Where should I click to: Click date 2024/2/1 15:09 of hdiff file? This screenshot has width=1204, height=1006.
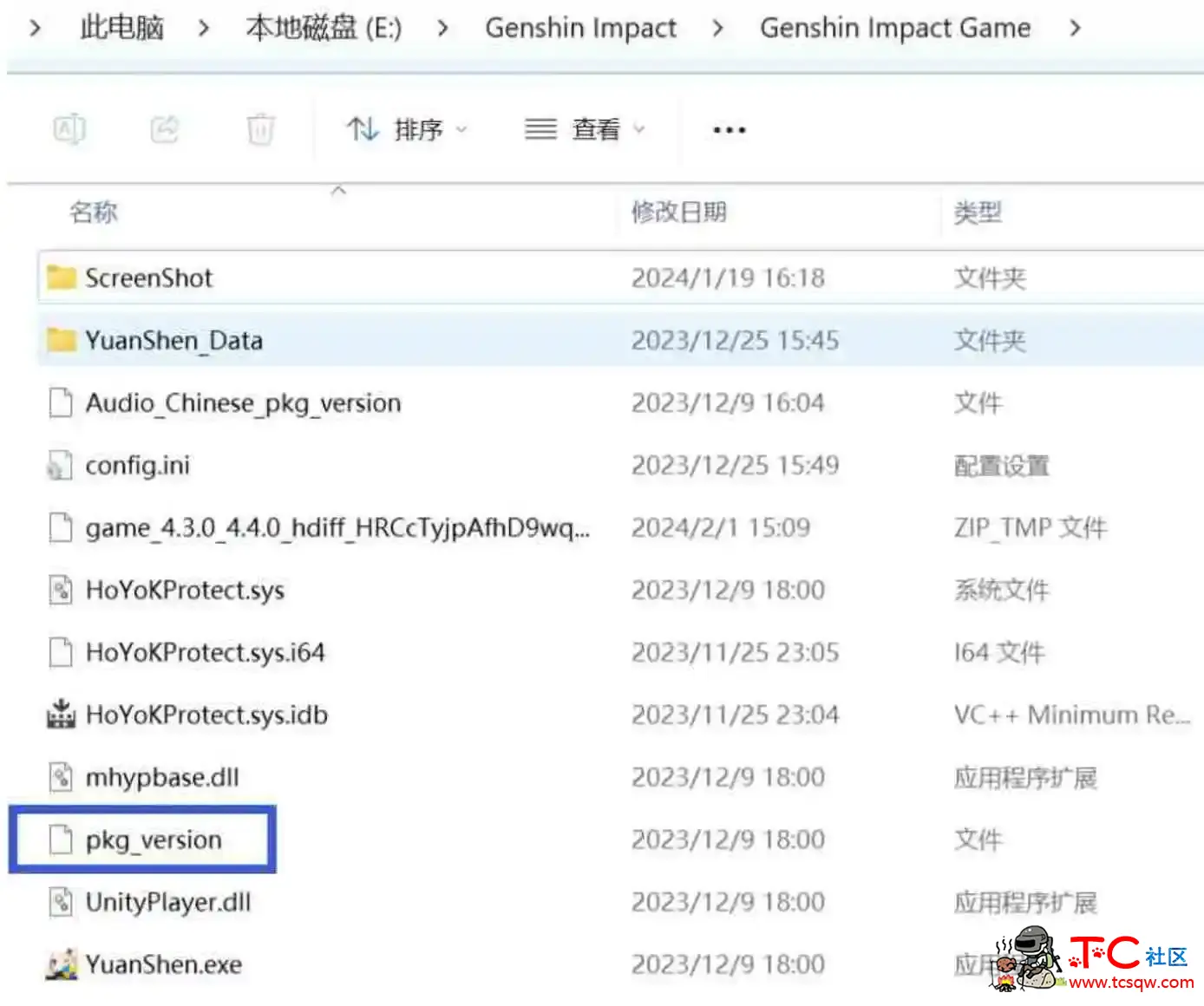(721, 527)
